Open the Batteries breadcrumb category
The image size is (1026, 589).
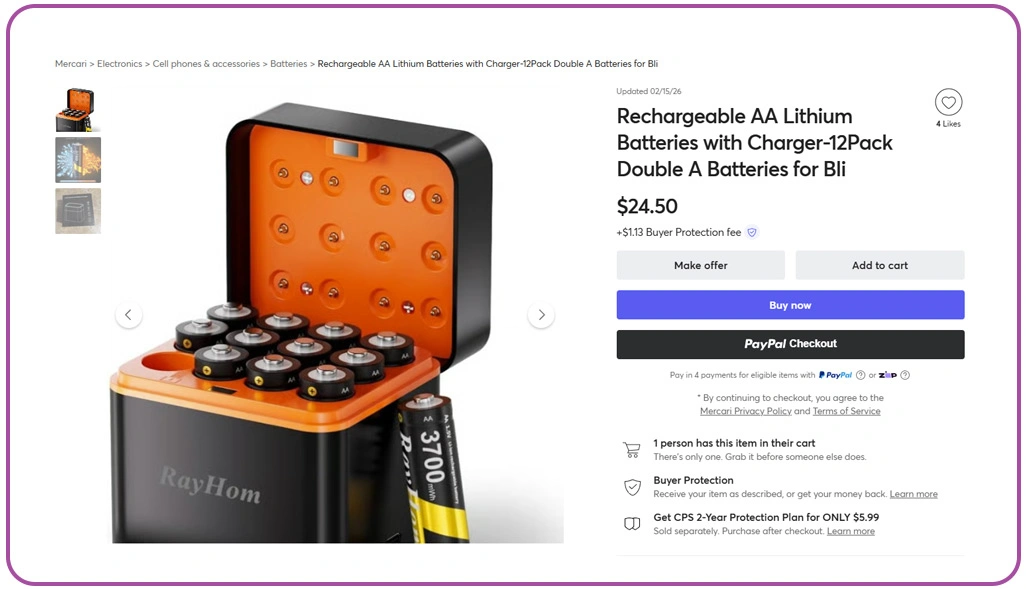click(x=289, y=63)
